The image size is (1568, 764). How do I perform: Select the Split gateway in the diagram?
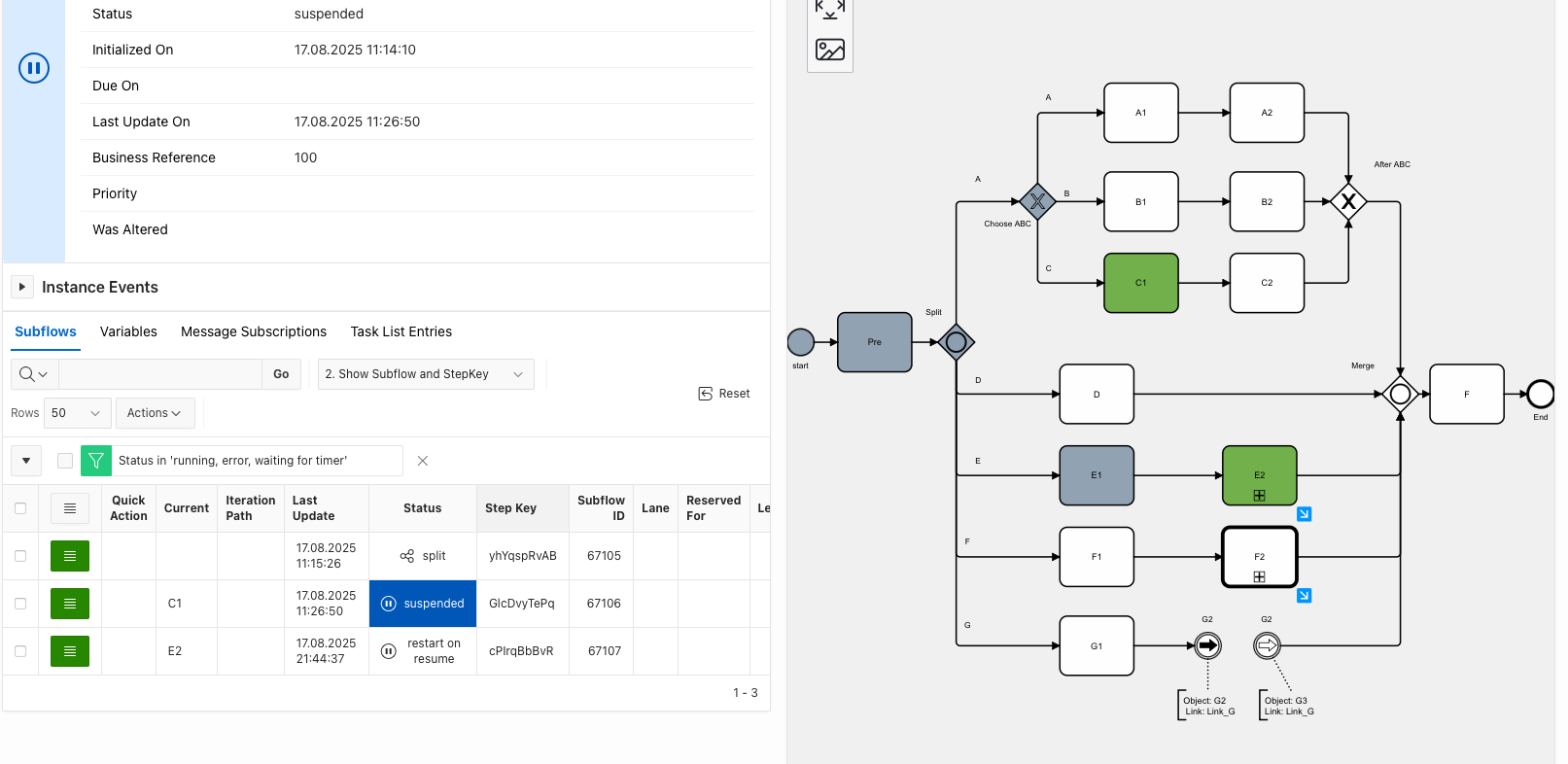point(957,342)
